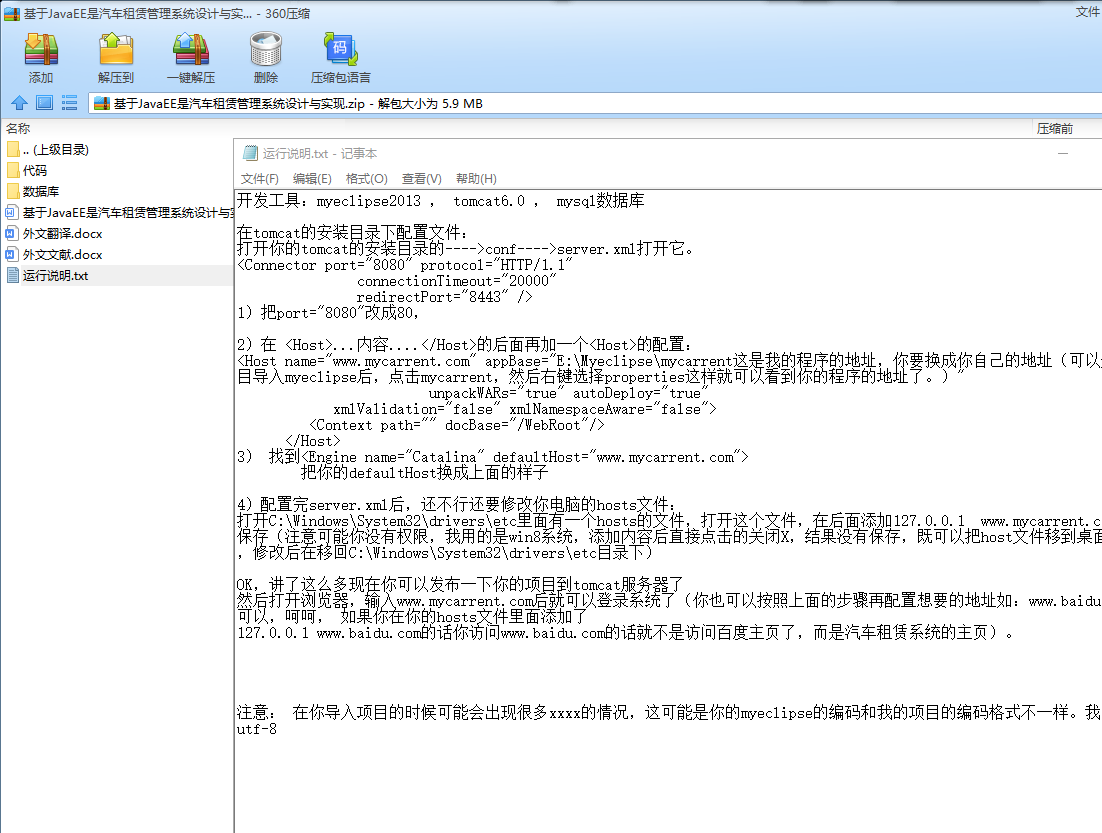Image resolution: width=1102 pixels, height=833 pixels.
Task: Select the 代码 folder icon
Action: 13,170
